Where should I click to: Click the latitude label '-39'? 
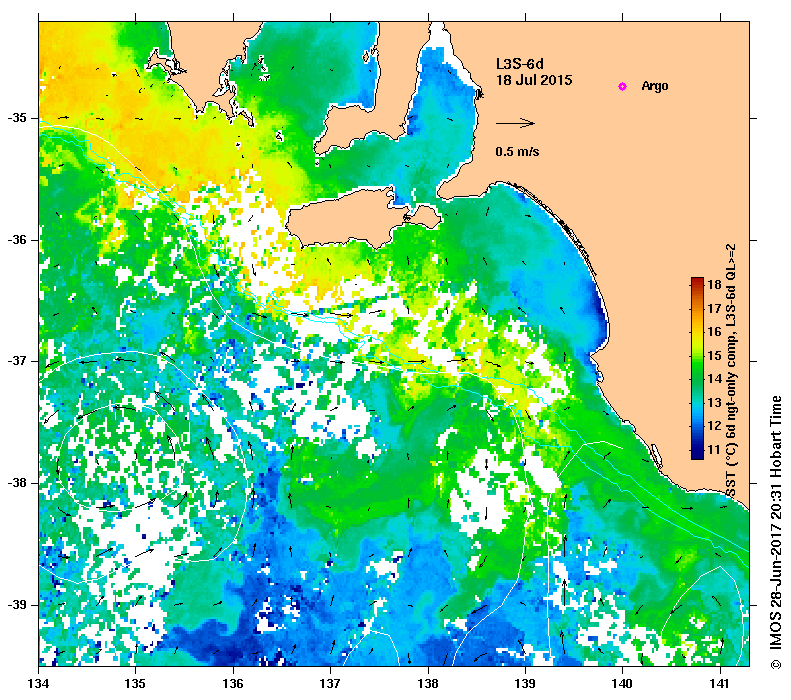[16, 605]
